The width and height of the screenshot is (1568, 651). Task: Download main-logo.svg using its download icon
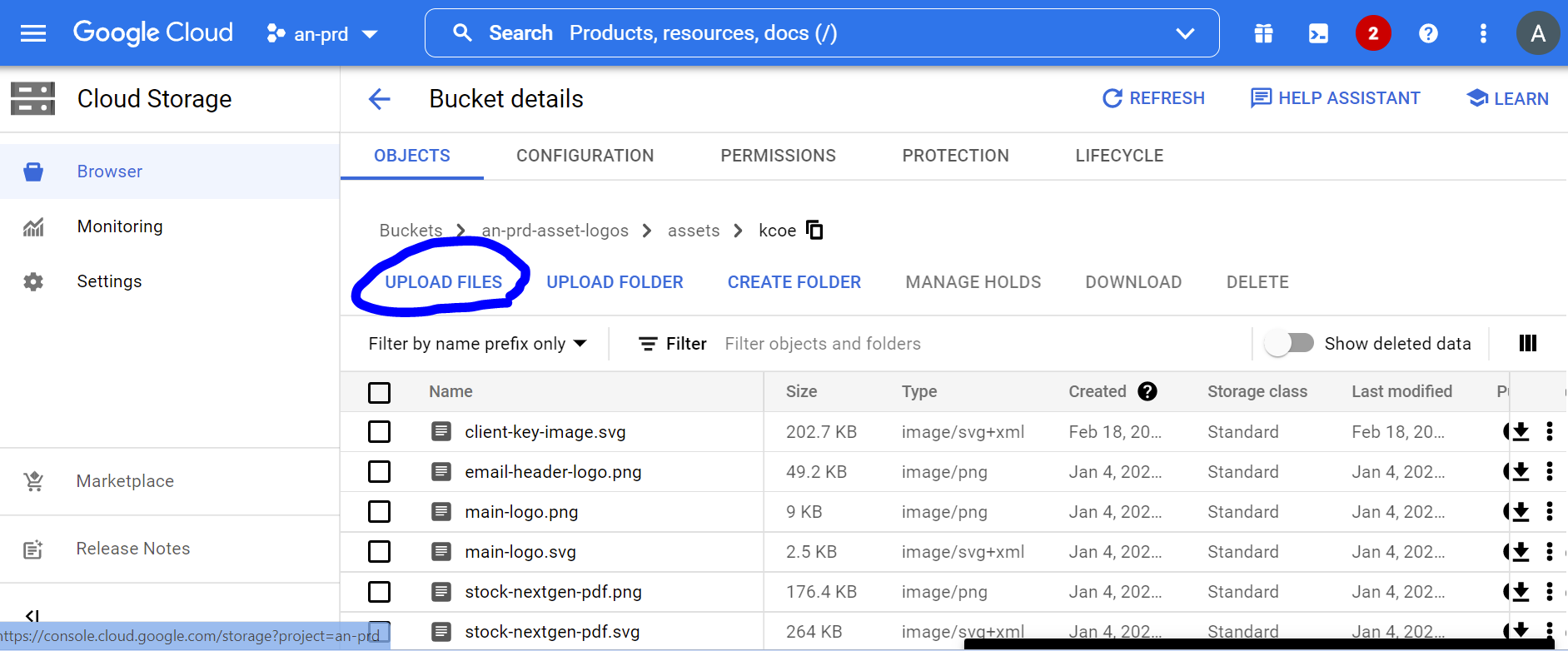1521,551
